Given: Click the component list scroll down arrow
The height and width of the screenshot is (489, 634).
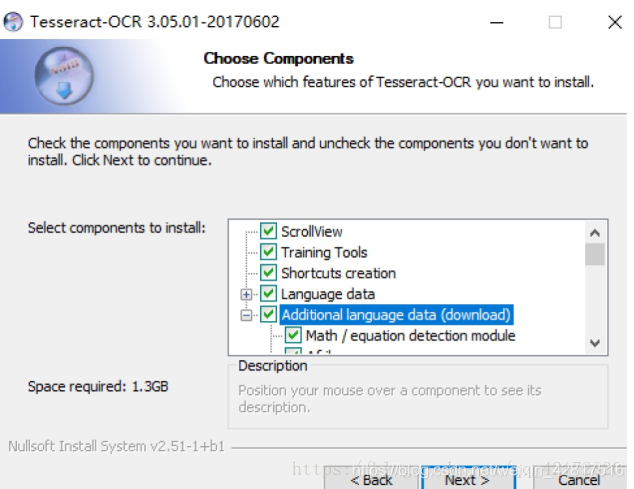Looking at the screenshot, I should pos(595,343).
